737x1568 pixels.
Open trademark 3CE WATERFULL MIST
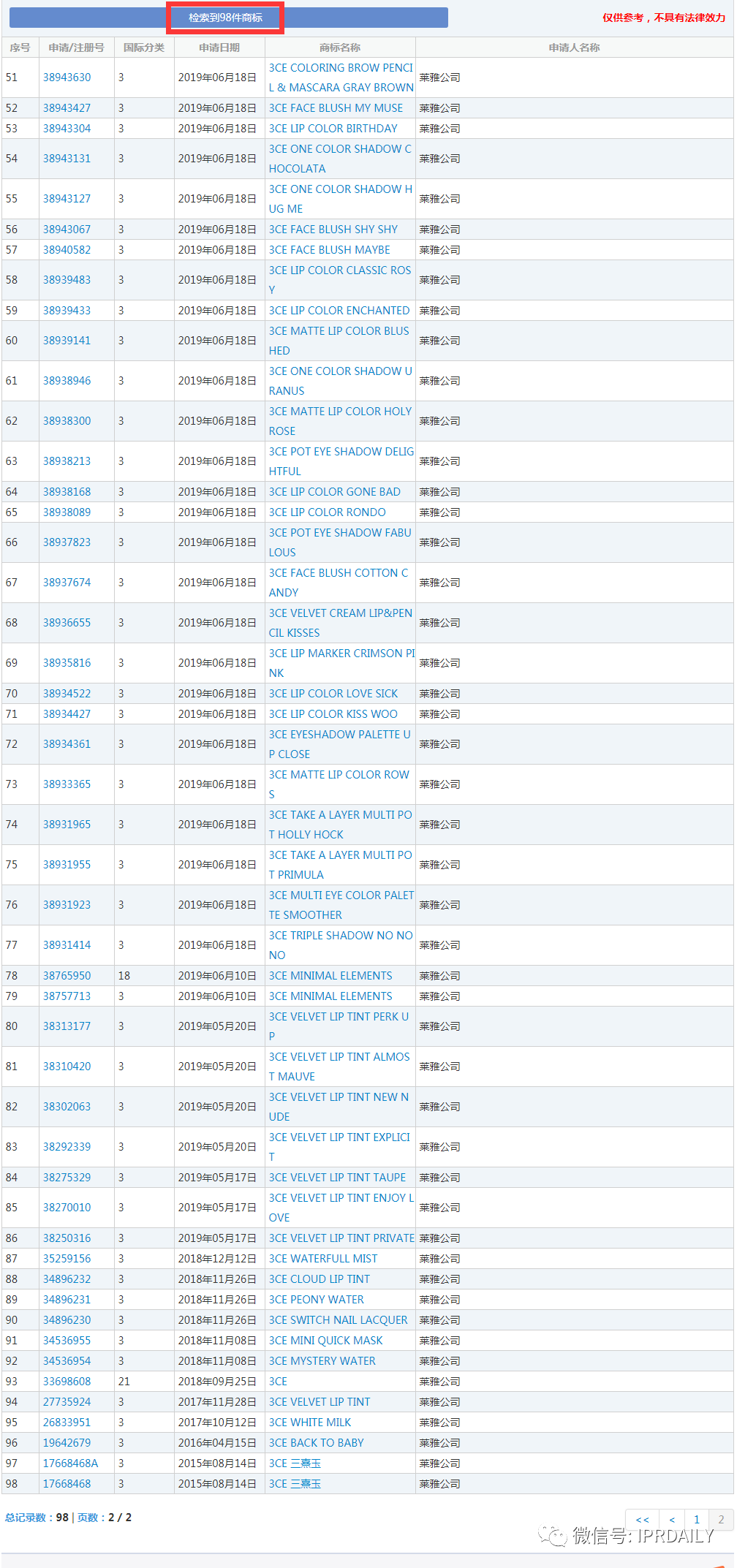(x=323, y=1259)
